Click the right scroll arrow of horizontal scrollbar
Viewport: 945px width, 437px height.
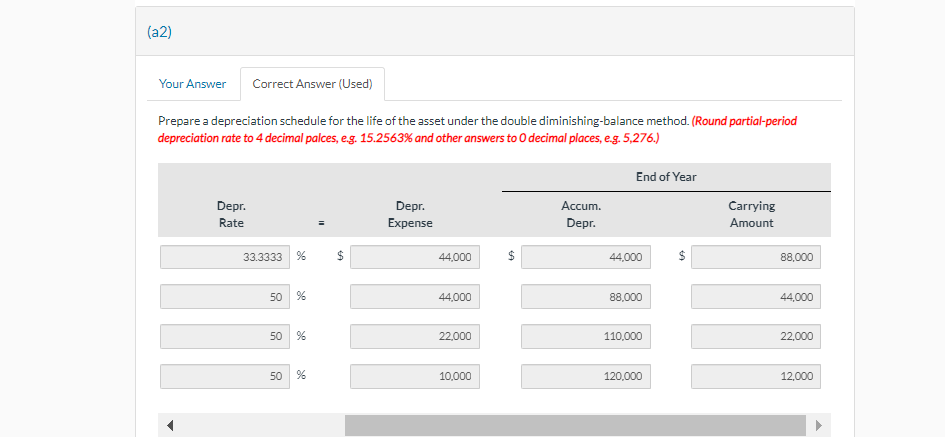pos(818,426)
